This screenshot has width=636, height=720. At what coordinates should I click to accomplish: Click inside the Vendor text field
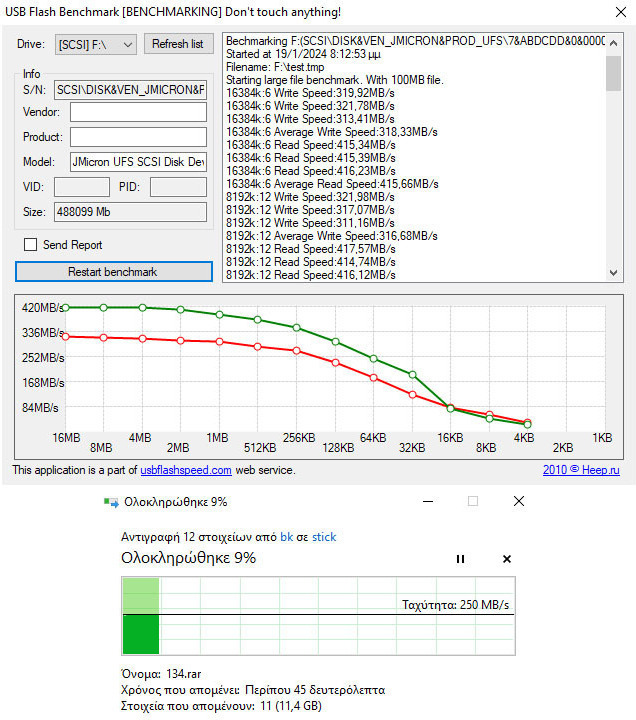pyautogui.click(x=138, y=112)
